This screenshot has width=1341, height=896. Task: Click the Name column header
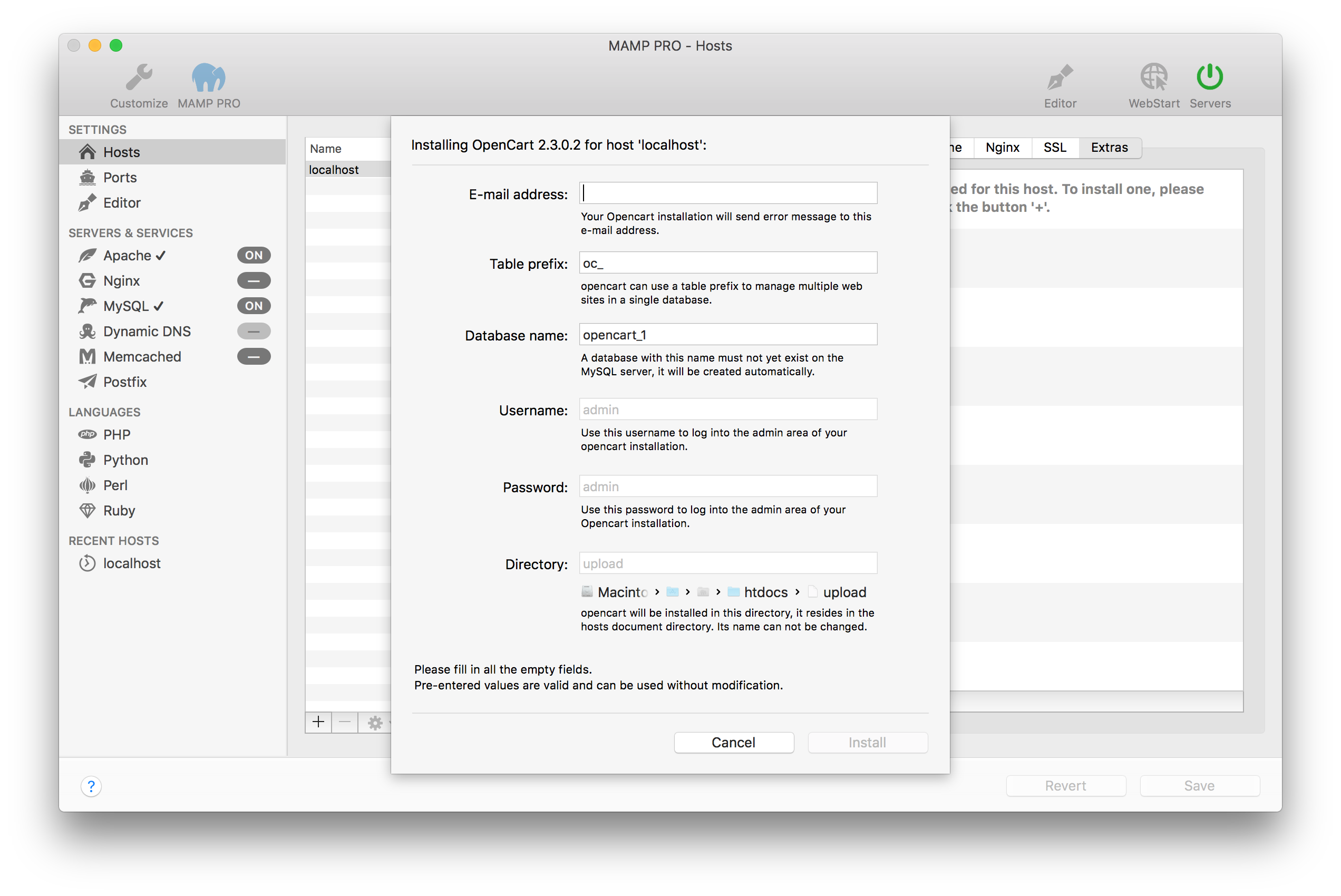tap(348, 149)
